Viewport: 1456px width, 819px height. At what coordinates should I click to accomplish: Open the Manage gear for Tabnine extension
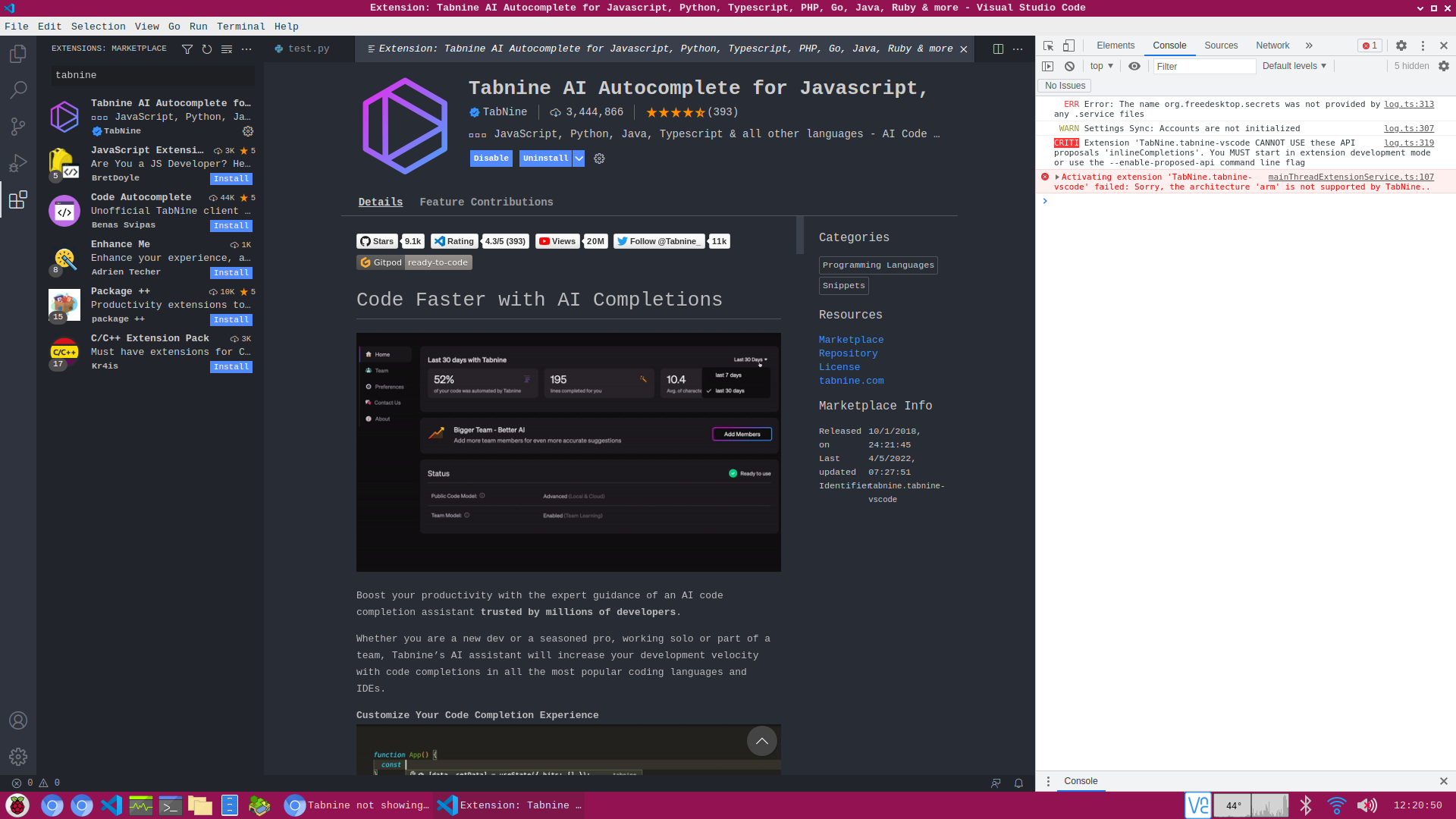248,130
